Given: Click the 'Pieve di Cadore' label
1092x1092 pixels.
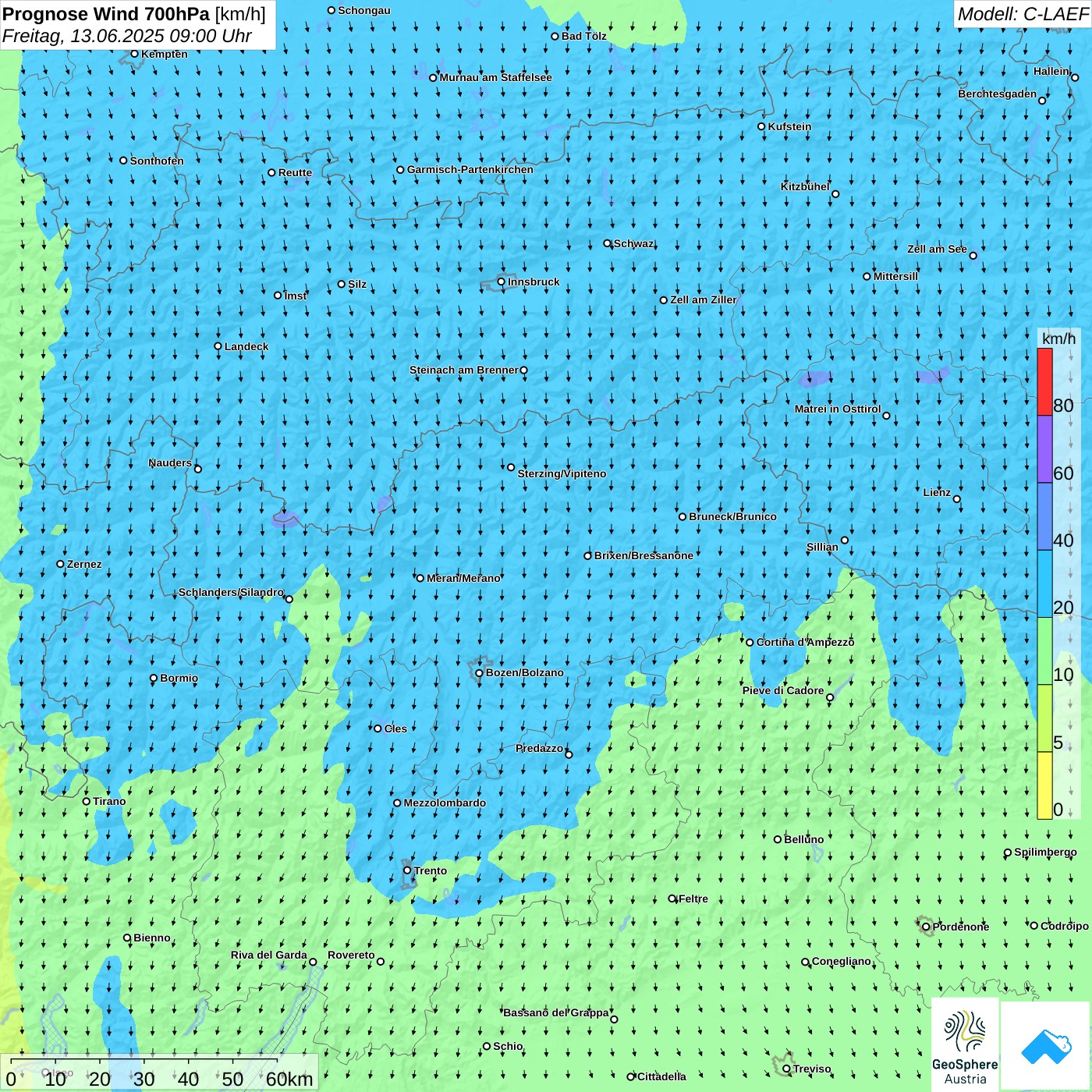Looking at the screenshot, I should point(783,690).
